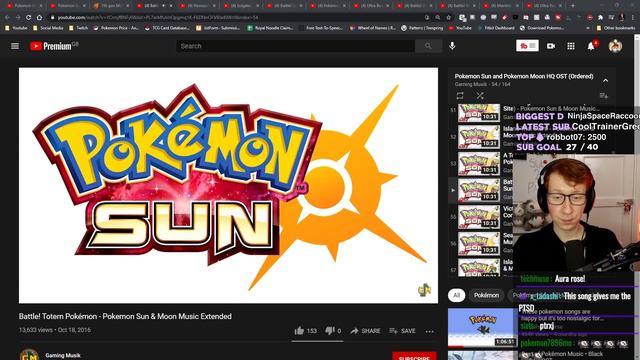Switch to the first browser tab

[24, 6]
